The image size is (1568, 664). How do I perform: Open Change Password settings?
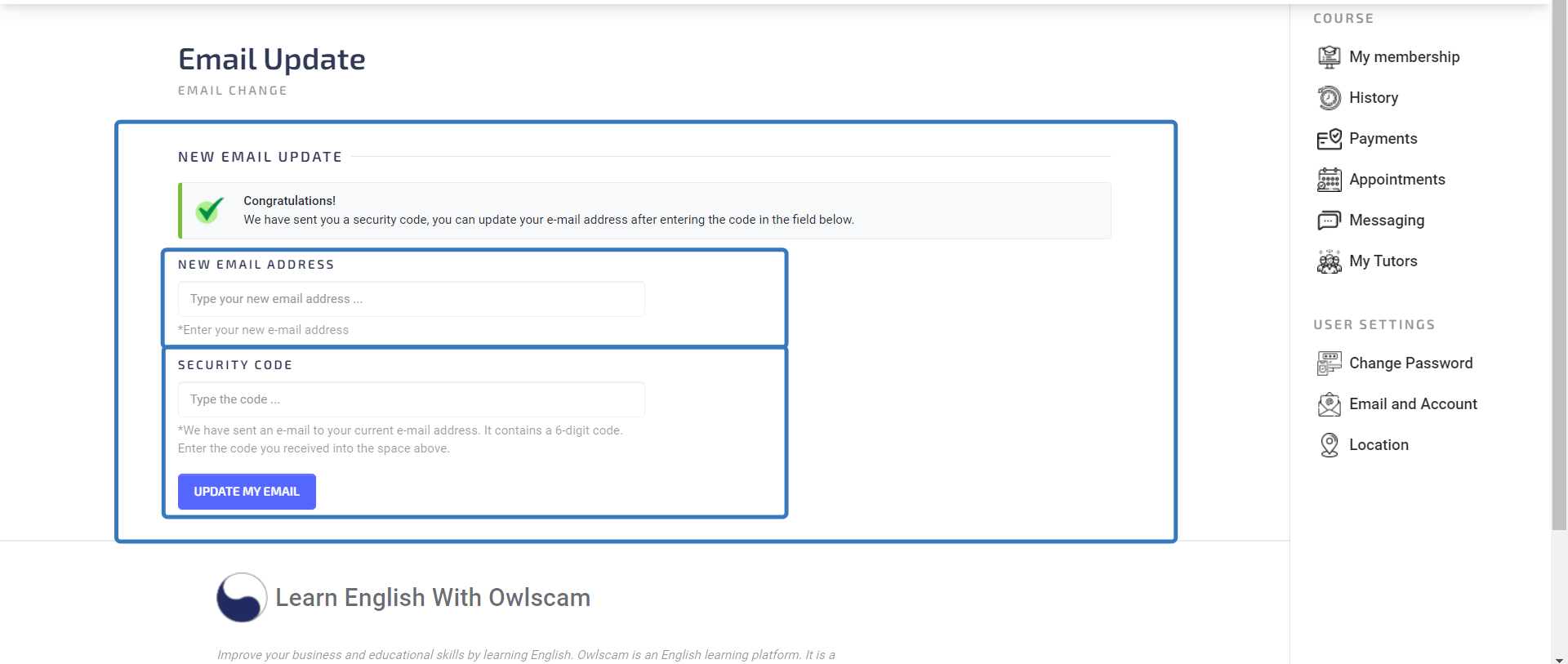pos(1410,363)
